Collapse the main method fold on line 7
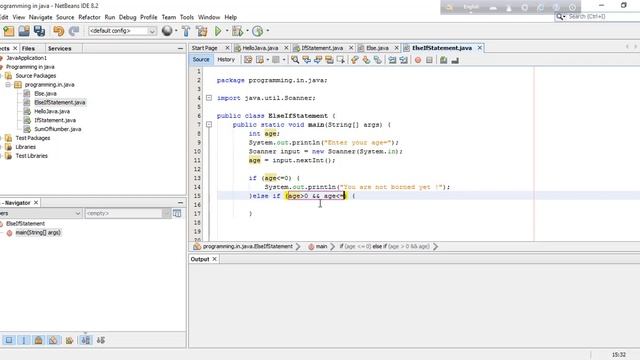640x360 pixels. [209, 124]
